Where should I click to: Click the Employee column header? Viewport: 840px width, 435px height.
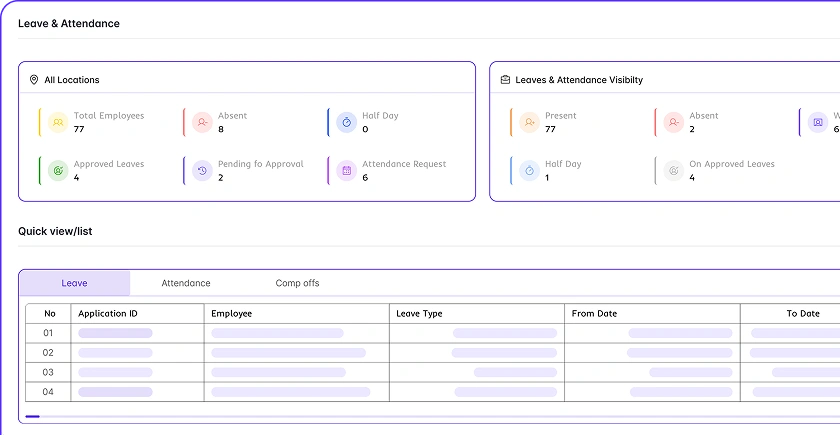pyautogui.click(x=231, y=314)
